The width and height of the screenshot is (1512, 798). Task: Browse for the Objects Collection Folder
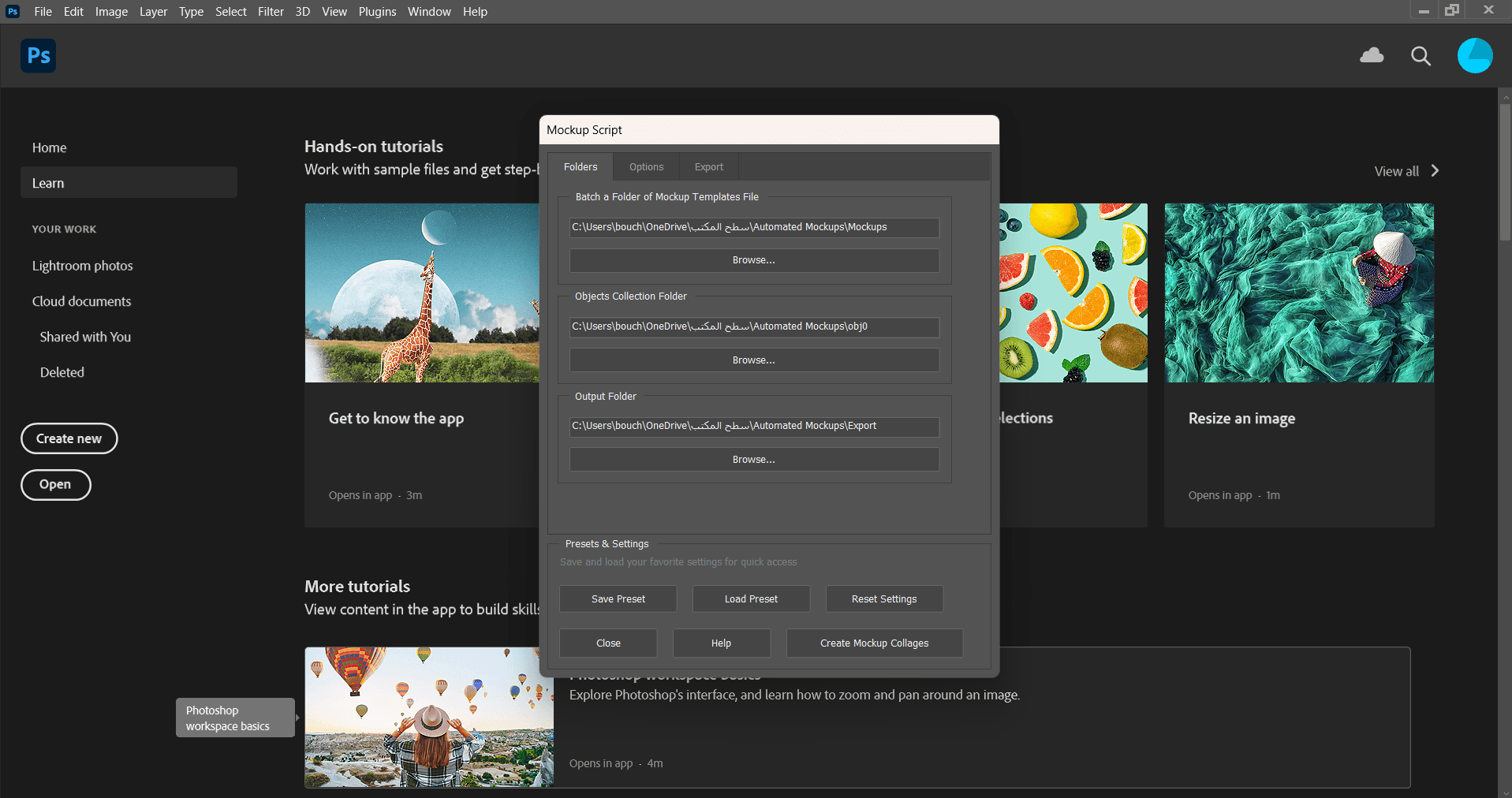pos(753,360)
